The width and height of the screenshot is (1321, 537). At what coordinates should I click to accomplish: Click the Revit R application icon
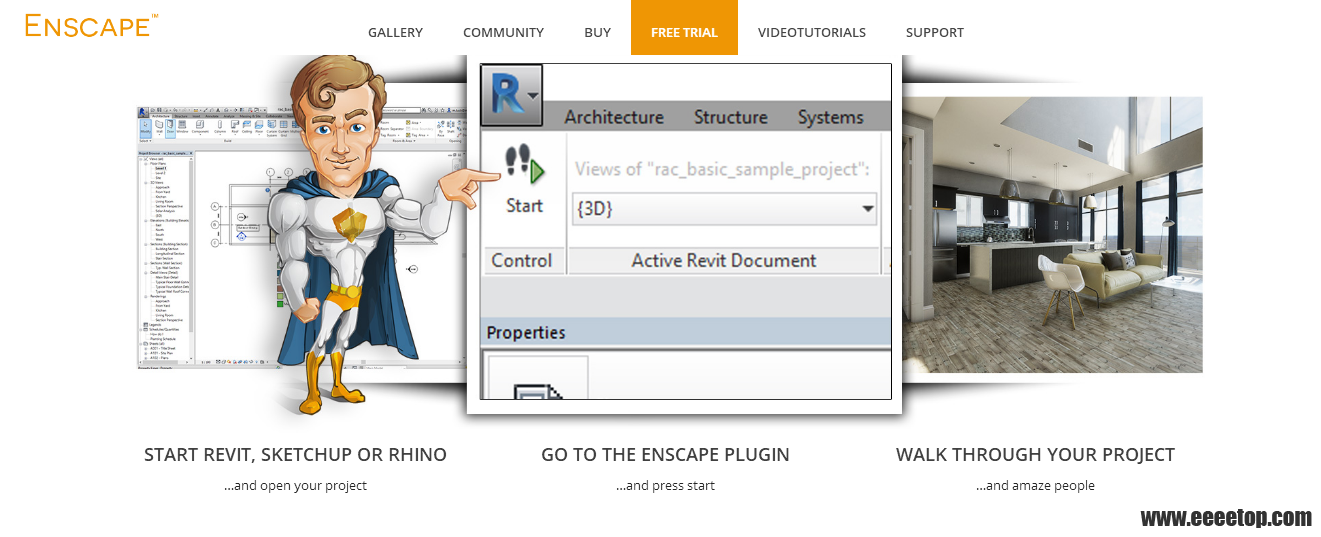tap(511, 95)
